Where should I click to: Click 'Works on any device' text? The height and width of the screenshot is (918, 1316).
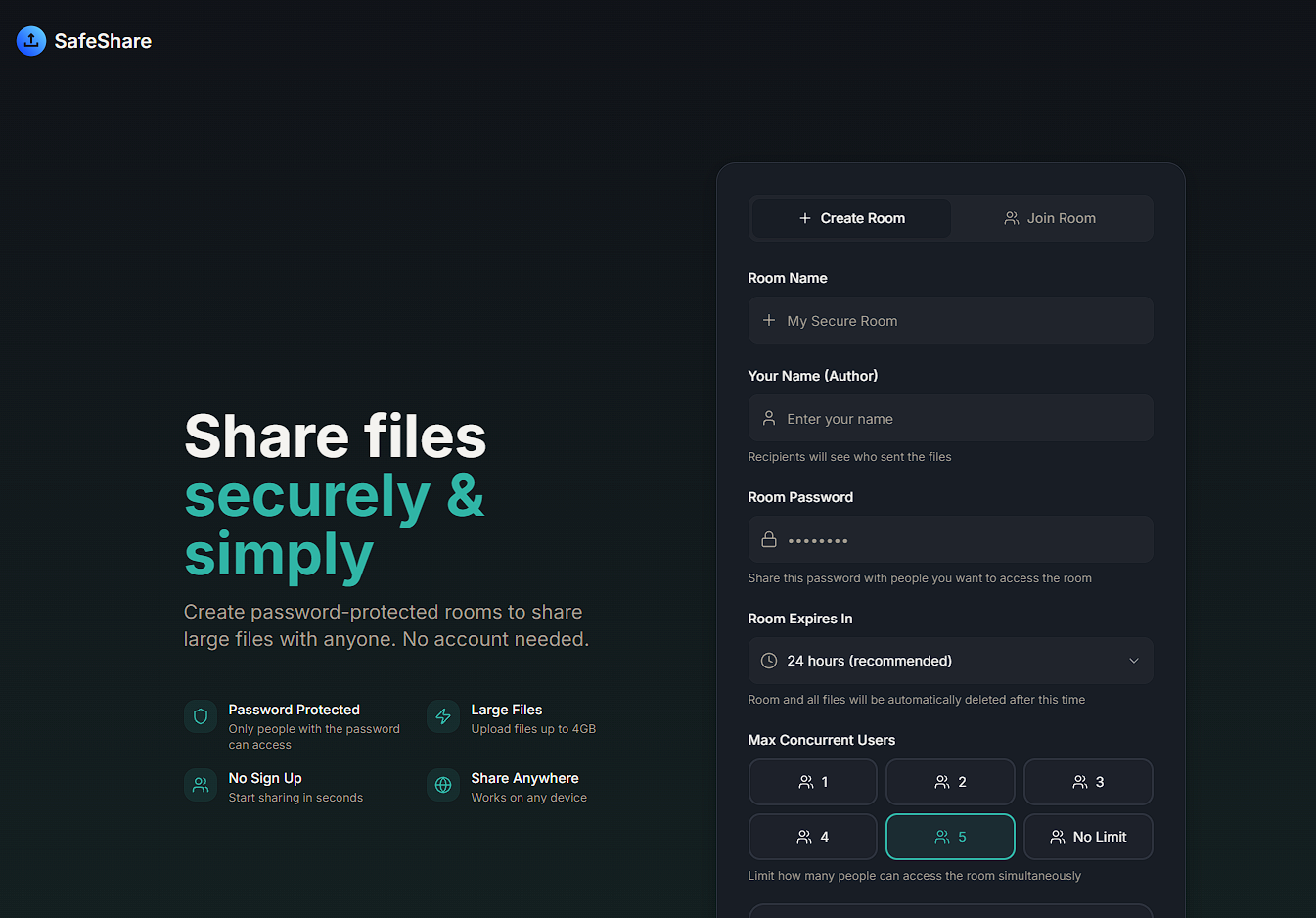click(529, 798)
